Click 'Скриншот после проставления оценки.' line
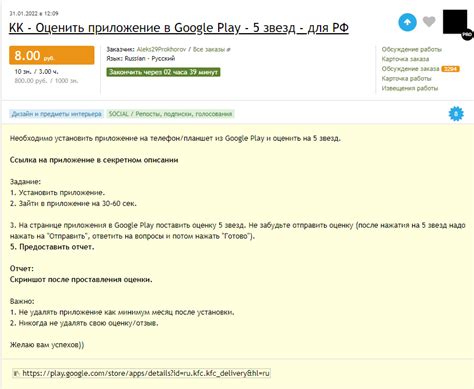Image resolution: width=474 pixels, height=389 pixels. tap(81, 280)
